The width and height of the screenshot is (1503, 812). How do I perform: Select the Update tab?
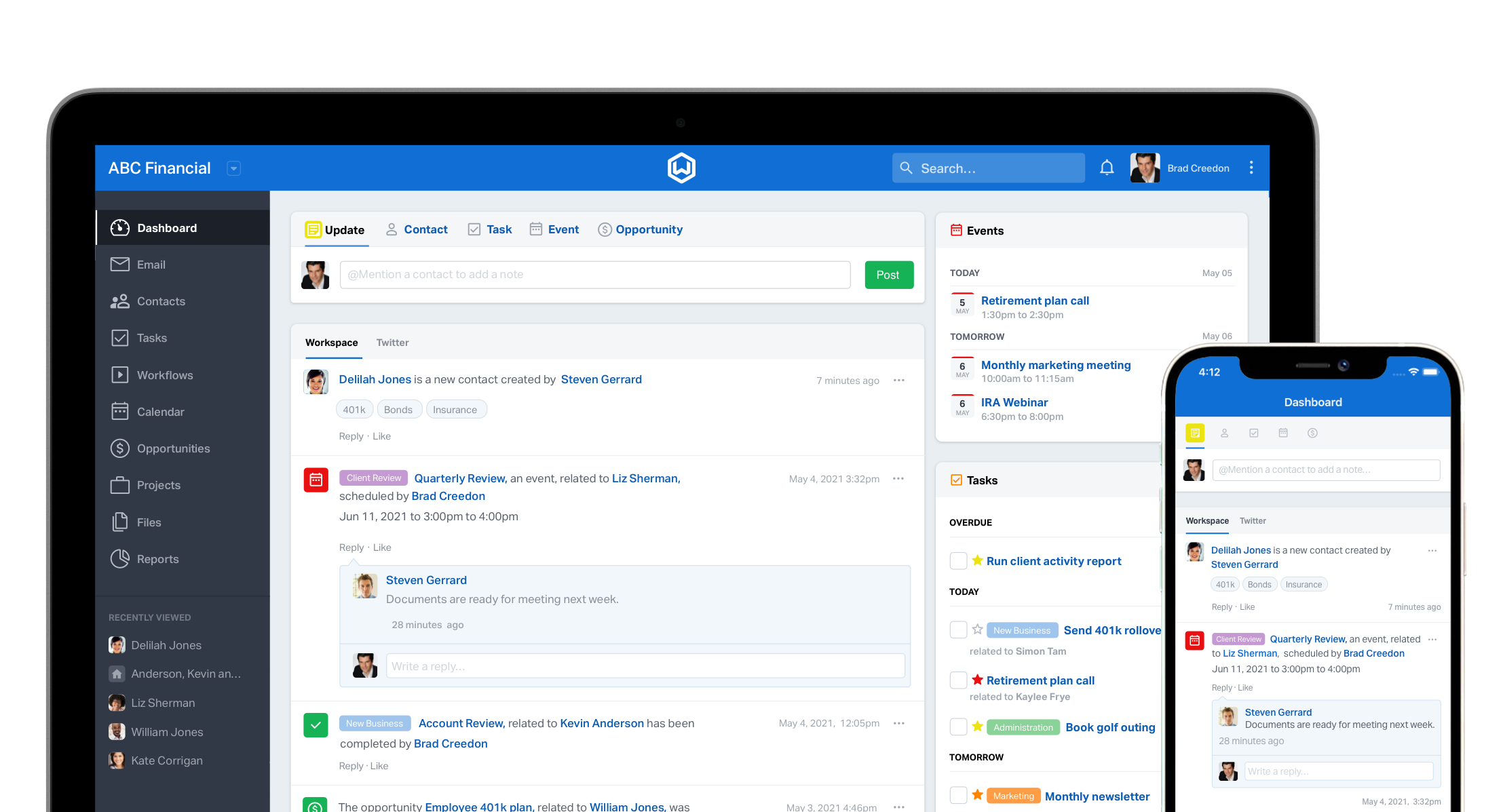[335, 230]
